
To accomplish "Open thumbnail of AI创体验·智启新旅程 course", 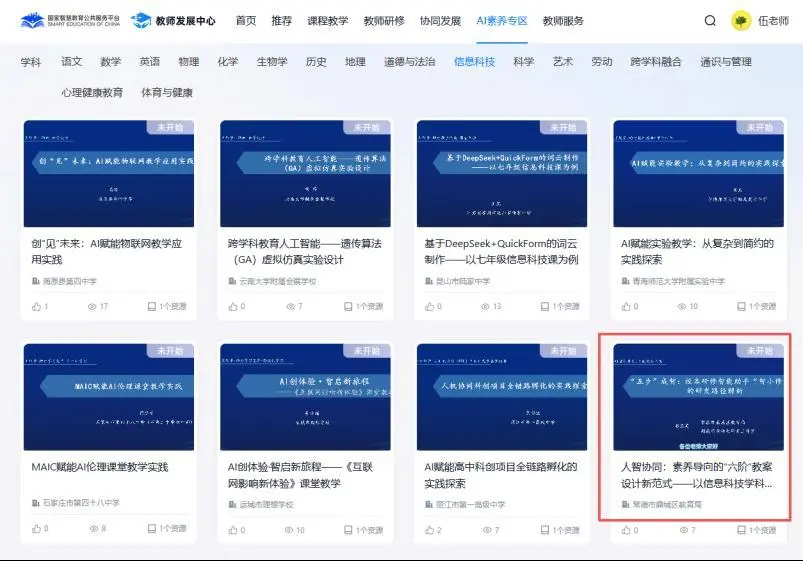I will click(305, 397).
